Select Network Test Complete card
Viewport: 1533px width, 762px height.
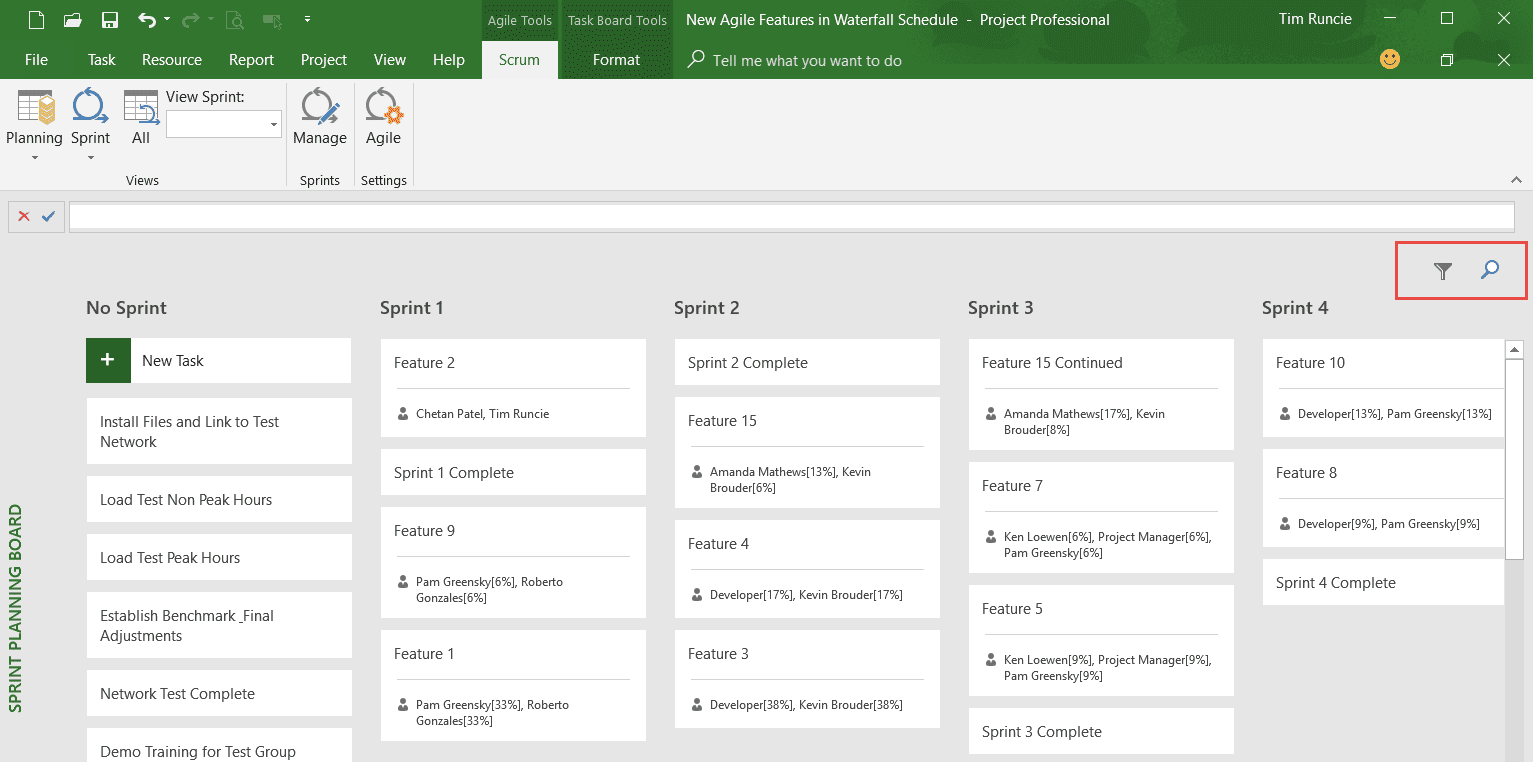coord(219,693)
